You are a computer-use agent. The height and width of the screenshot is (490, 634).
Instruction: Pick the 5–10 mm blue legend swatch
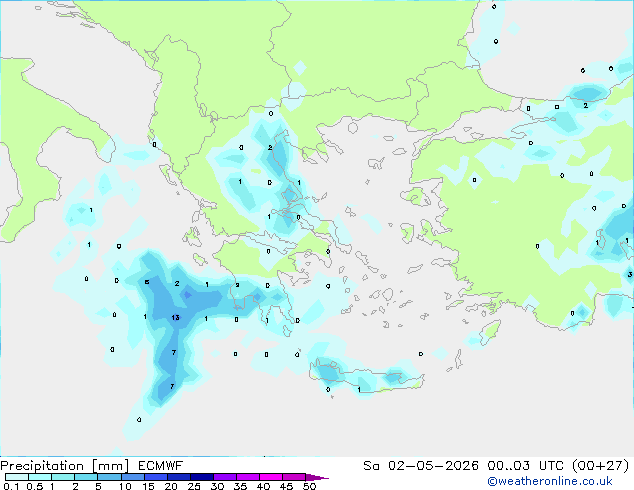[x=109, y=477]
